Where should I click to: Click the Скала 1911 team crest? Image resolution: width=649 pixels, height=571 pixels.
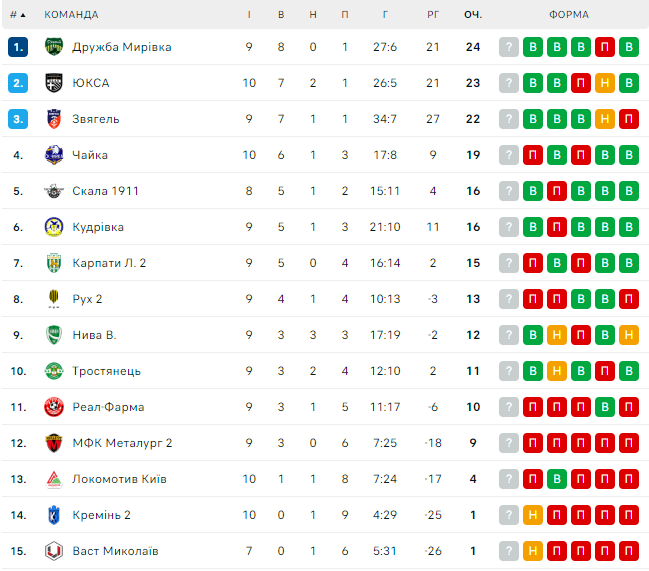pos(54,191)
